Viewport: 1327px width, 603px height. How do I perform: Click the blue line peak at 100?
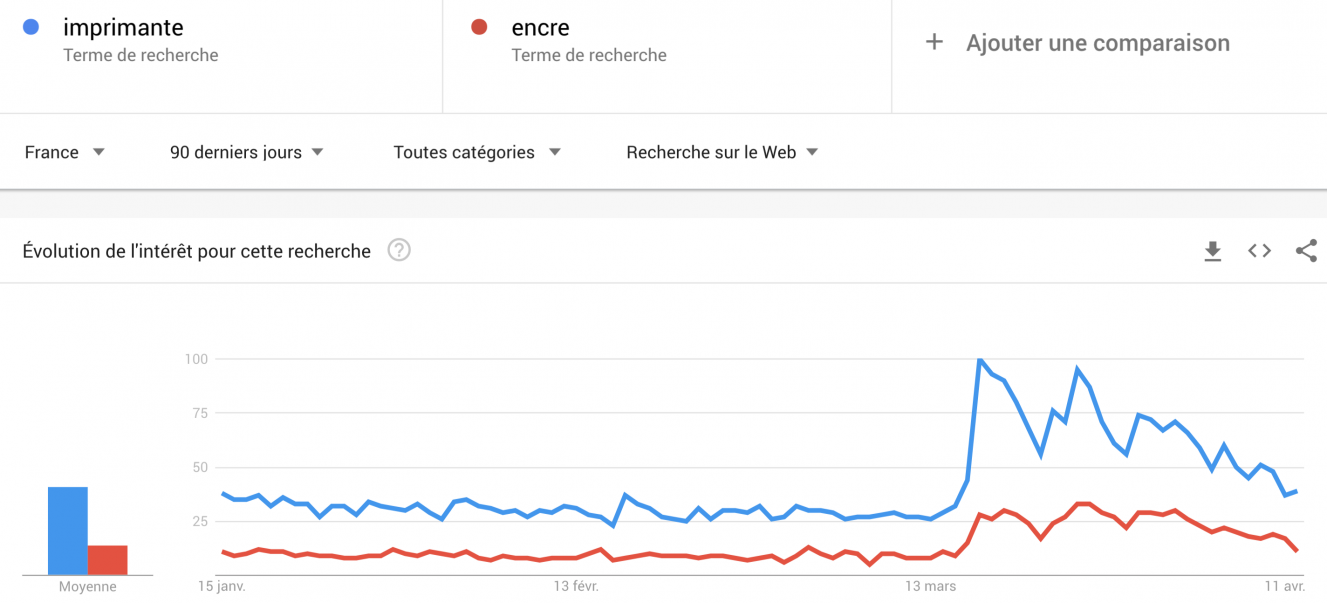(x=979, y=359)
